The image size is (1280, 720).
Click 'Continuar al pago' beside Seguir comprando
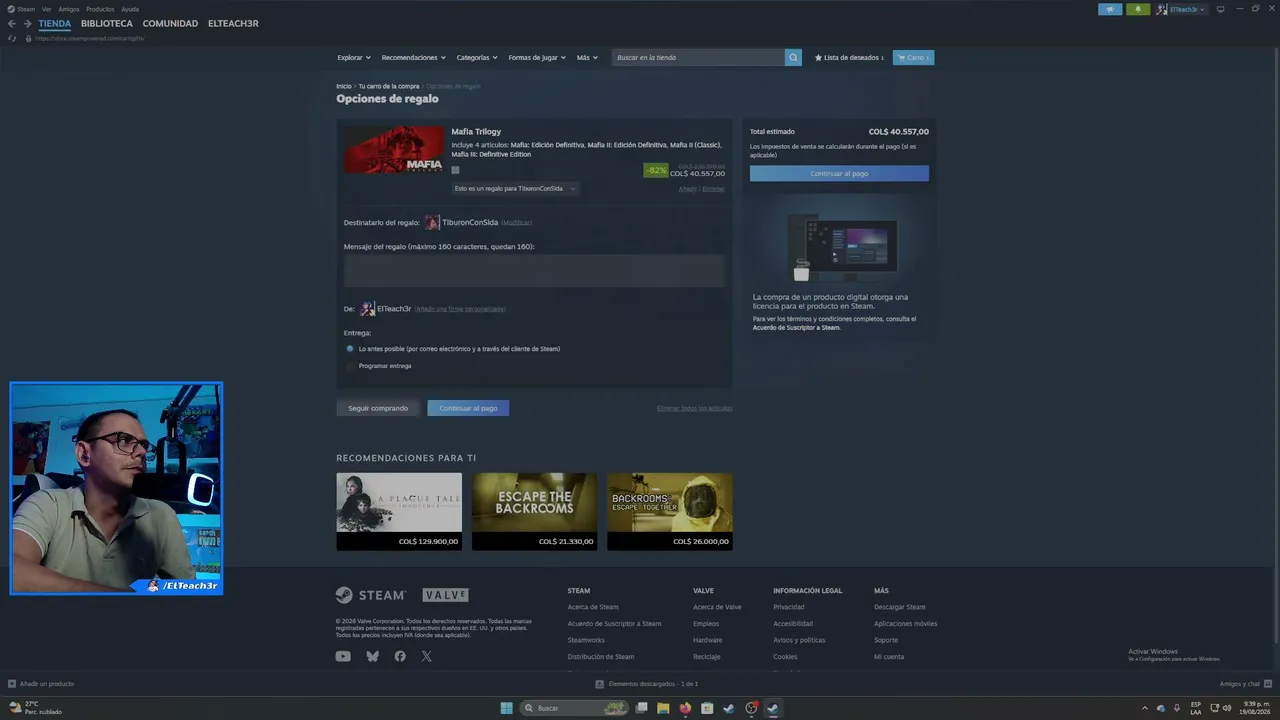click(468, 408)
